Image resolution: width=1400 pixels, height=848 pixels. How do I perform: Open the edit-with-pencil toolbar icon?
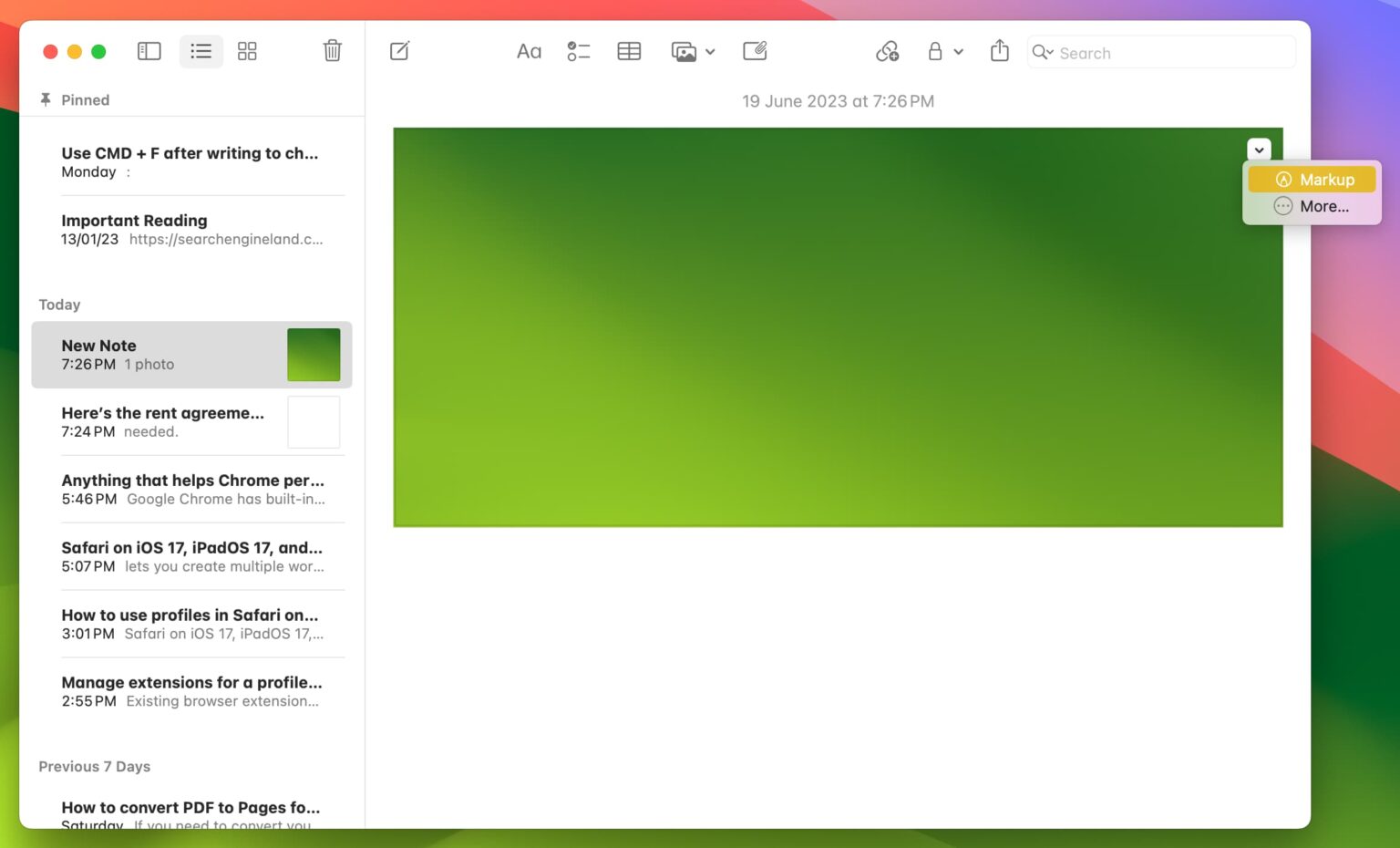point(755,51)
